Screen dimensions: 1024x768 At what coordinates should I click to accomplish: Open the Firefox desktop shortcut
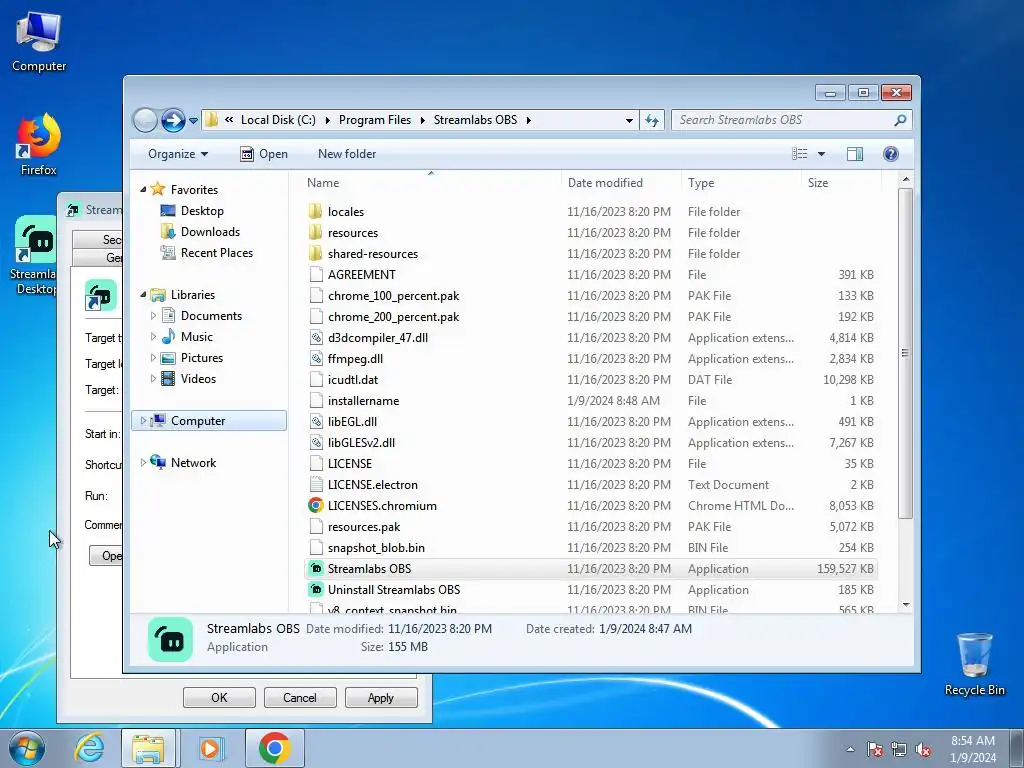click(39, 145)
